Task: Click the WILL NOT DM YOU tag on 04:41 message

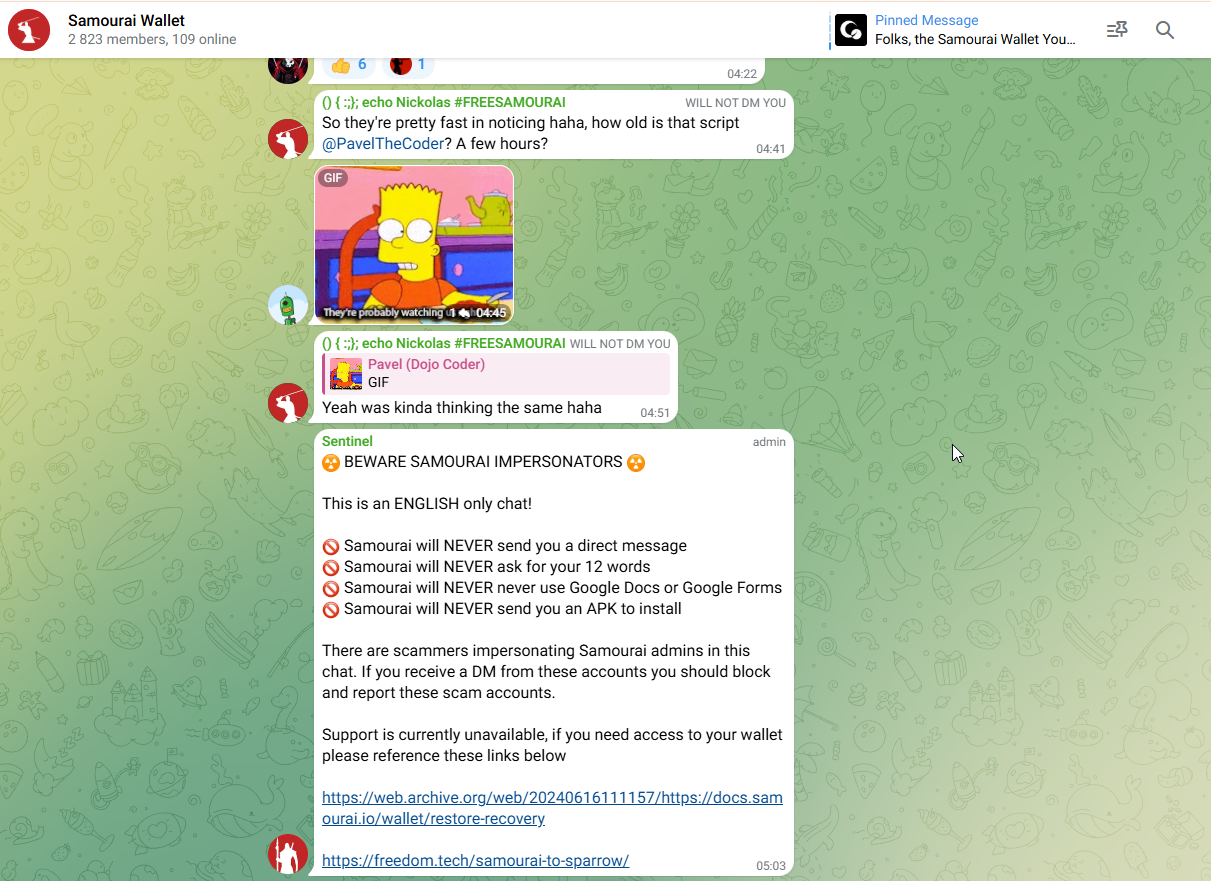Action: (736, 103)
